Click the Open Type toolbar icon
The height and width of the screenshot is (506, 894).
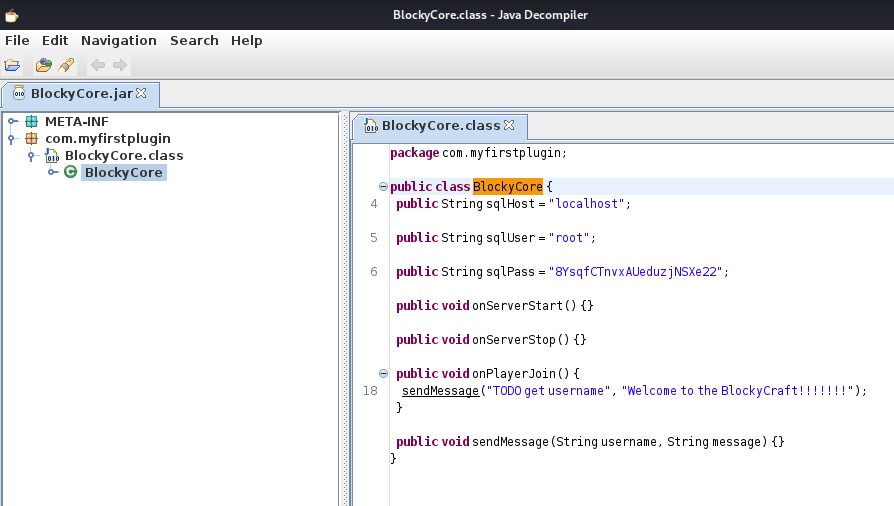43,66
